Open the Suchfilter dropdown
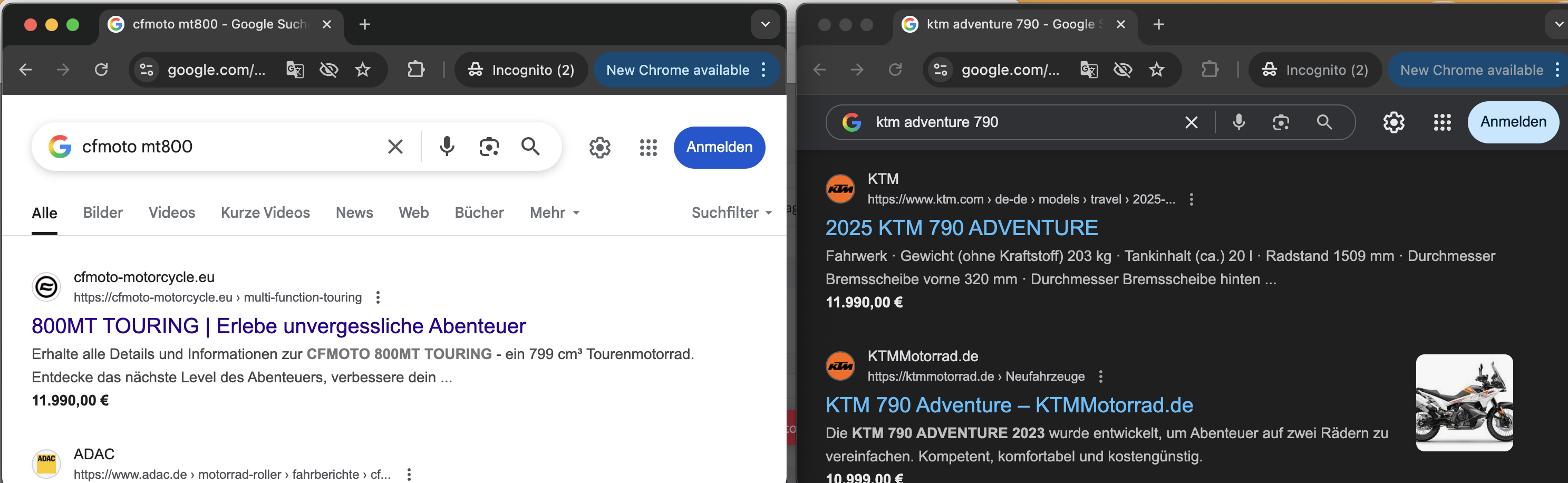Screen dimensions: 1568x483 click(x=731, y=212)
